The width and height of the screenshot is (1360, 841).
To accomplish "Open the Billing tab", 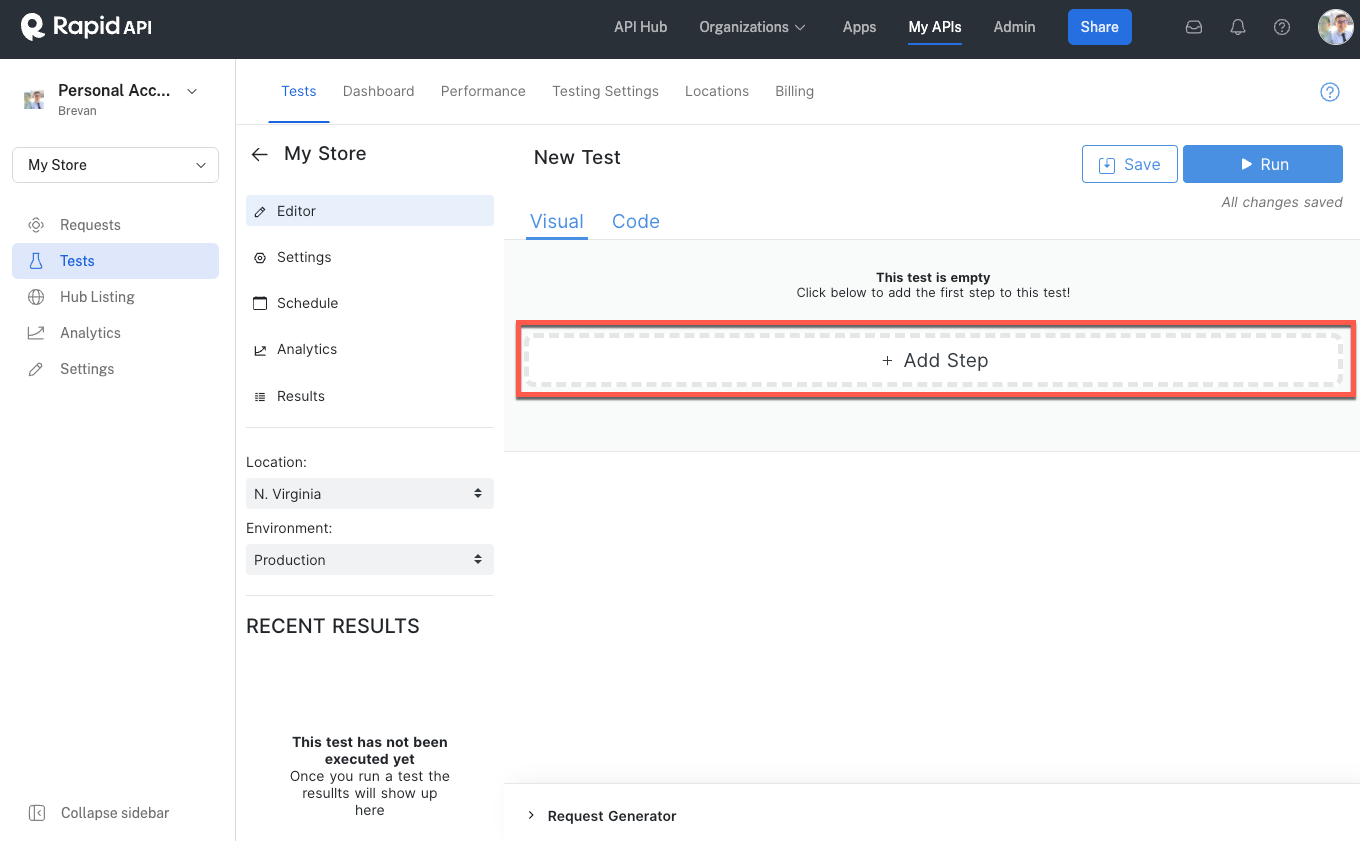I will tap(794, 91).
